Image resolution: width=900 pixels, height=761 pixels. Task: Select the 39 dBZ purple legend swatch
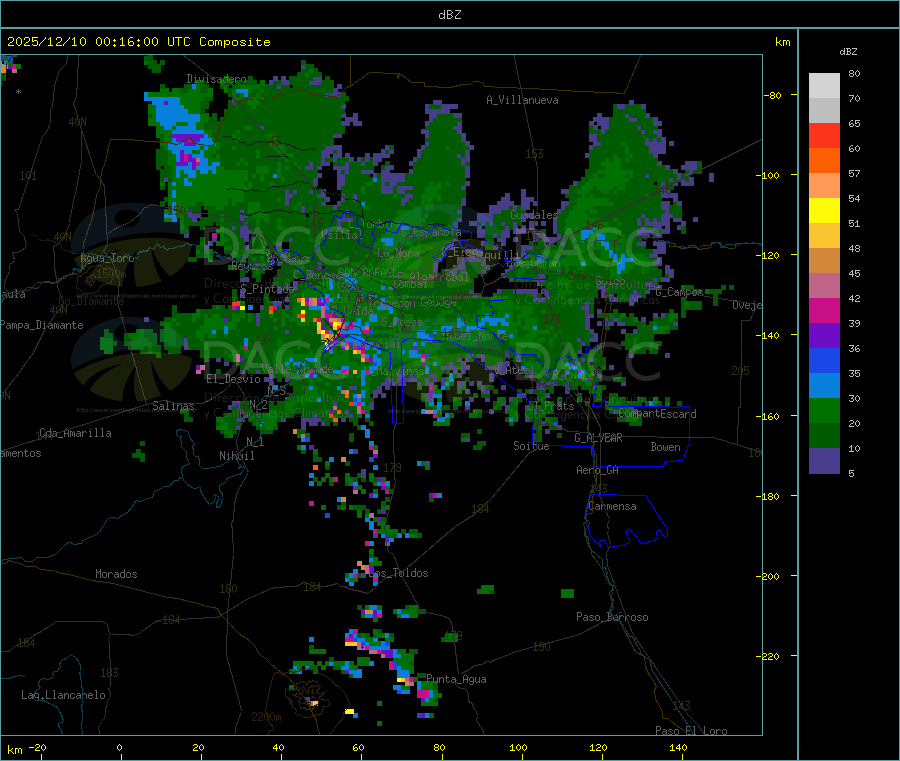(824, 336)
